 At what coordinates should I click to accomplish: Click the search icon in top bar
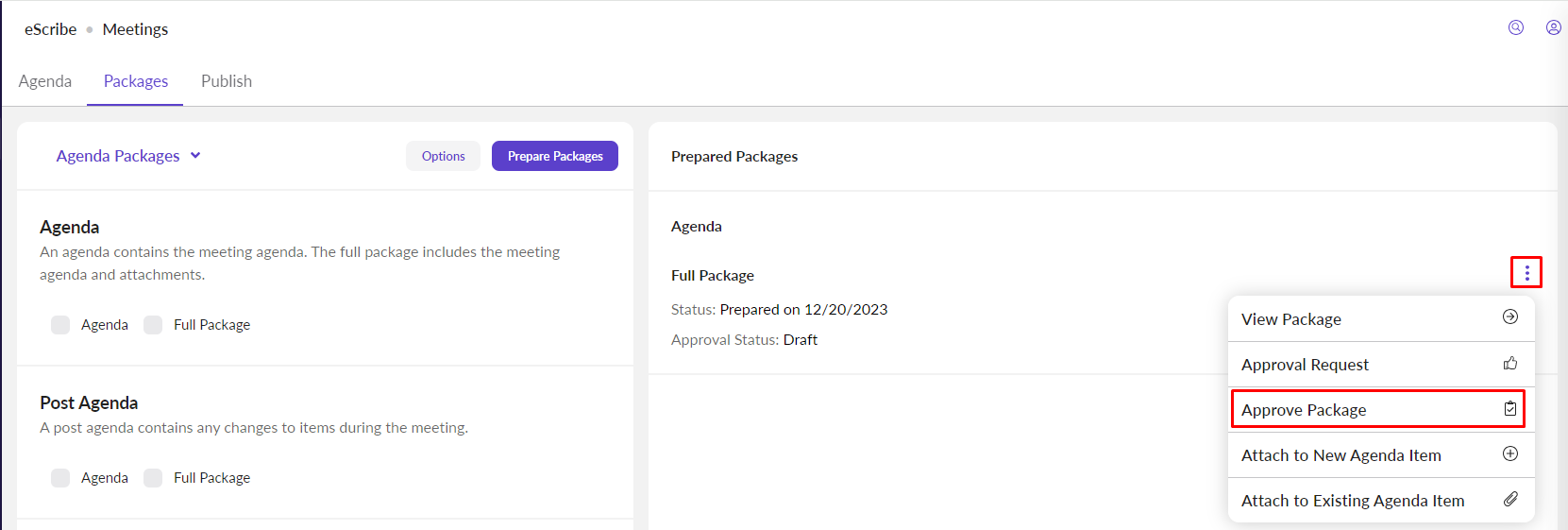(x=1516, y=27)
